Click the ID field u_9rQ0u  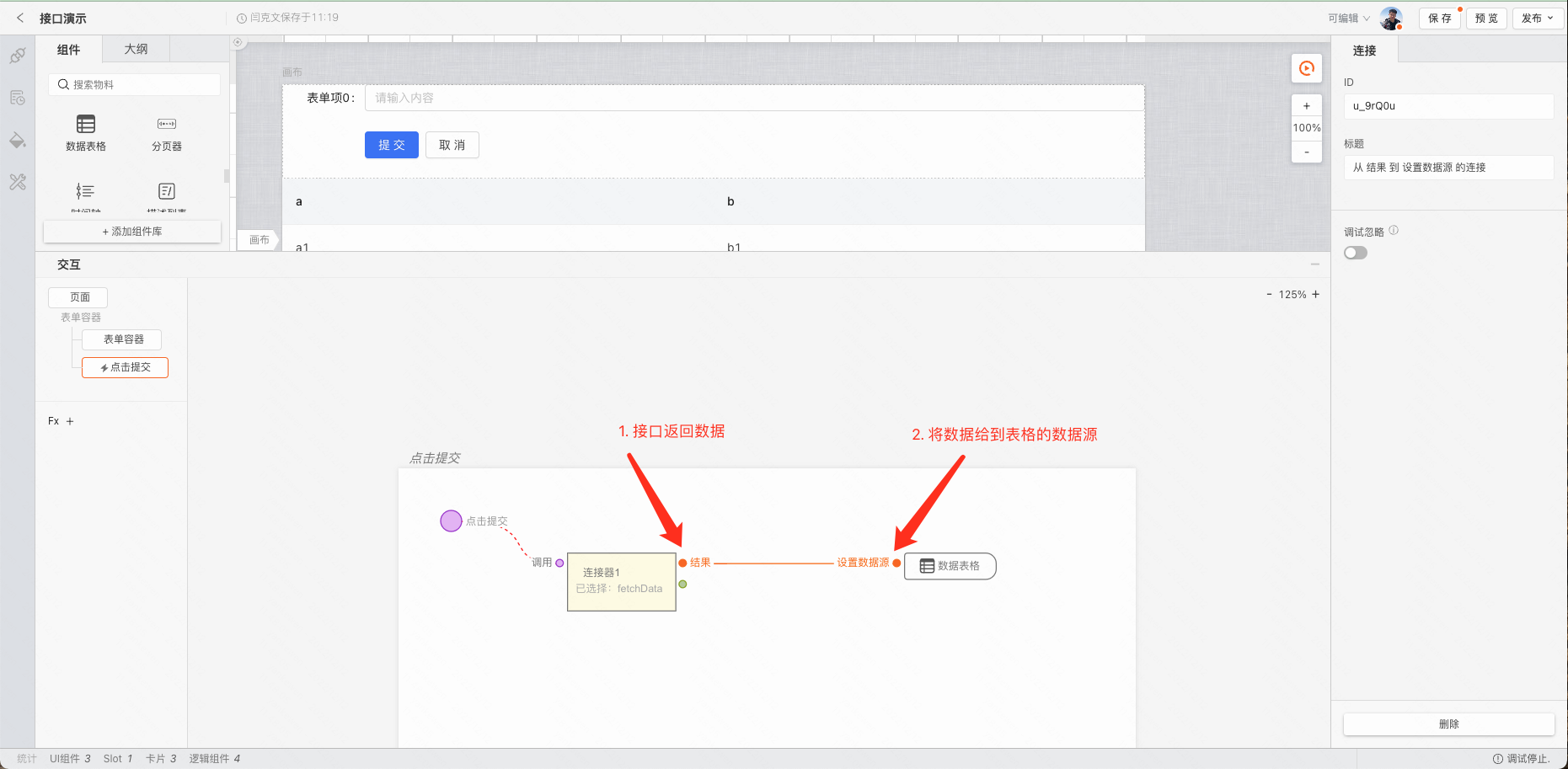(1448, 106)
